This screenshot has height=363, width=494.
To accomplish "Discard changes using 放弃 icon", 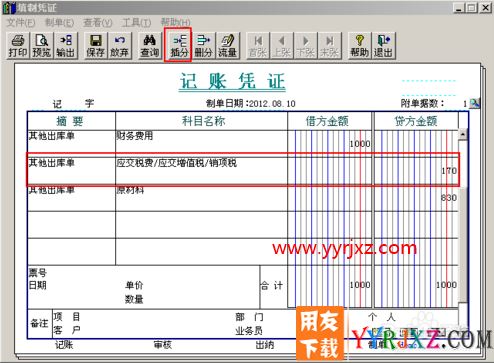I will tap(119, 46).
